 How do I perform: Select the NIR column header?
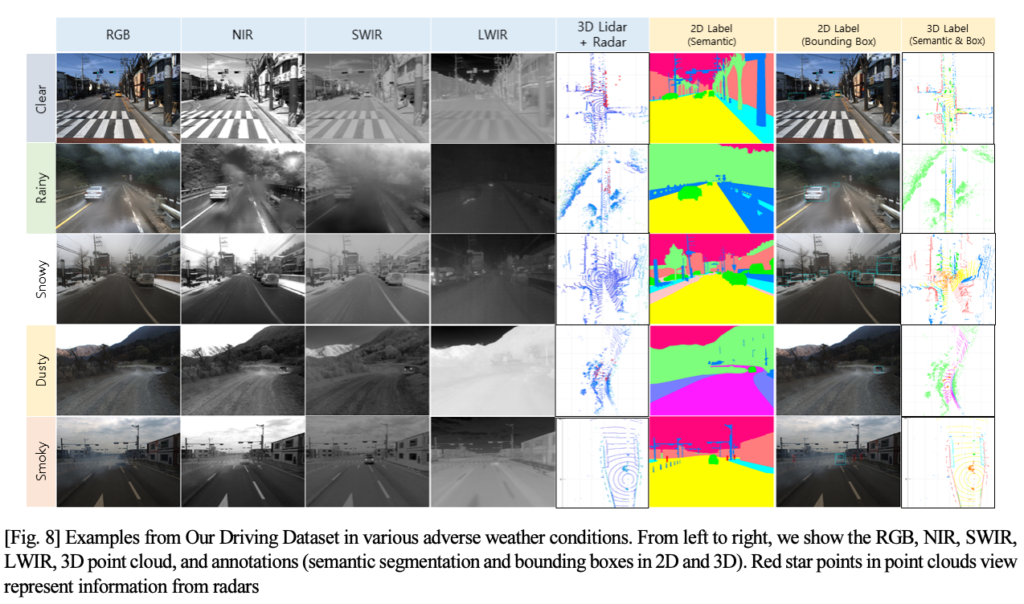coord(243,33)
